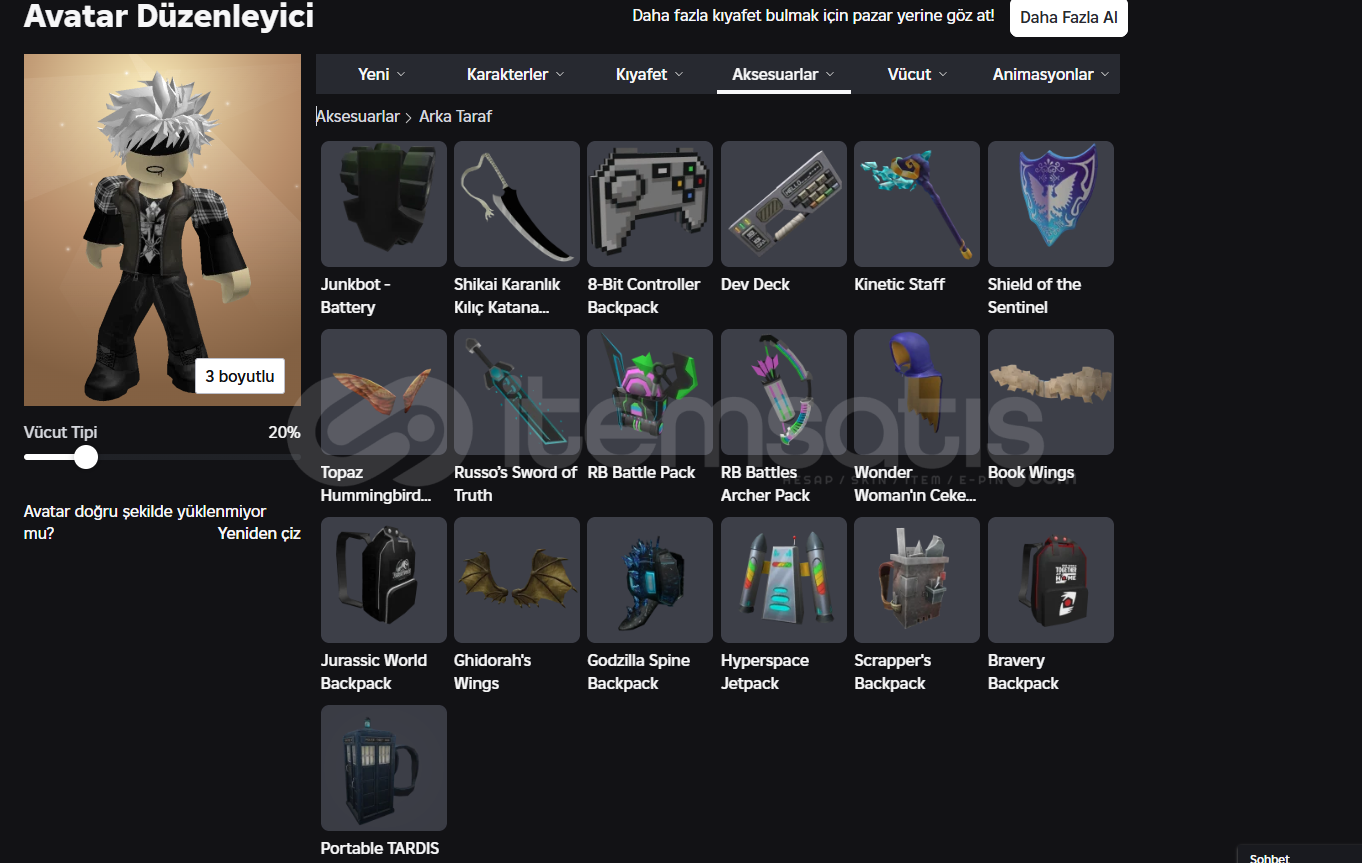
Task: Select the Godzilla Spine Backpack image
Action: (650, 580)
